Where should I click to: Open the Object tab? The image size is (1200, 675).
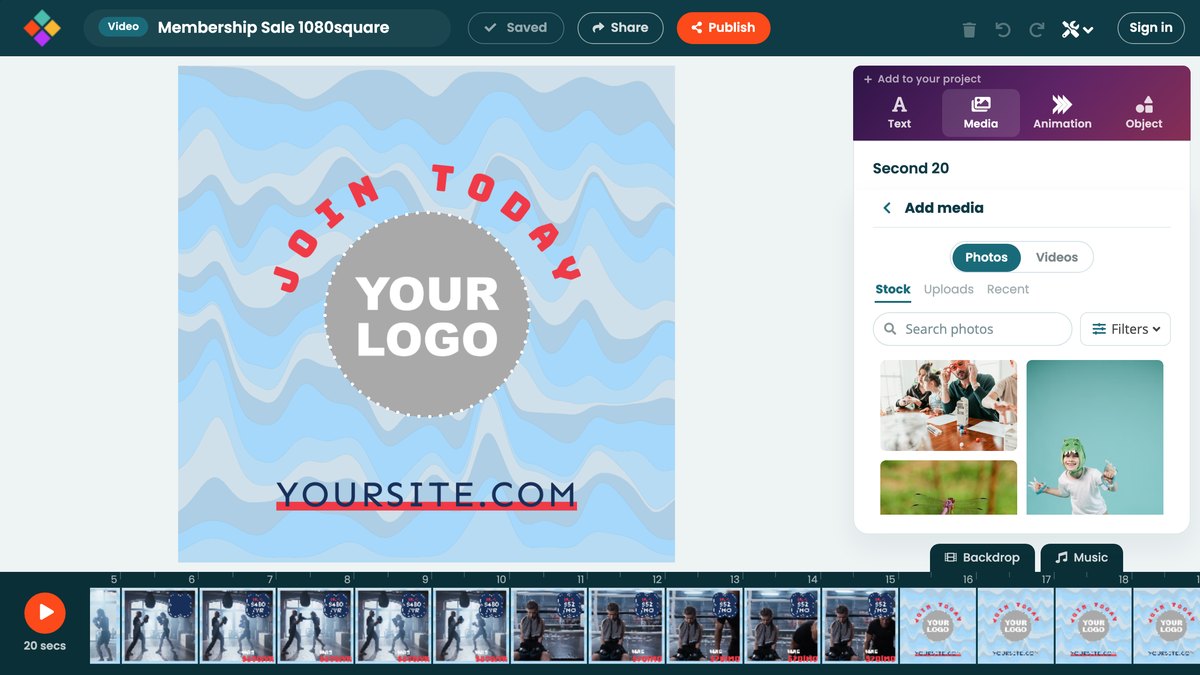1144,113
